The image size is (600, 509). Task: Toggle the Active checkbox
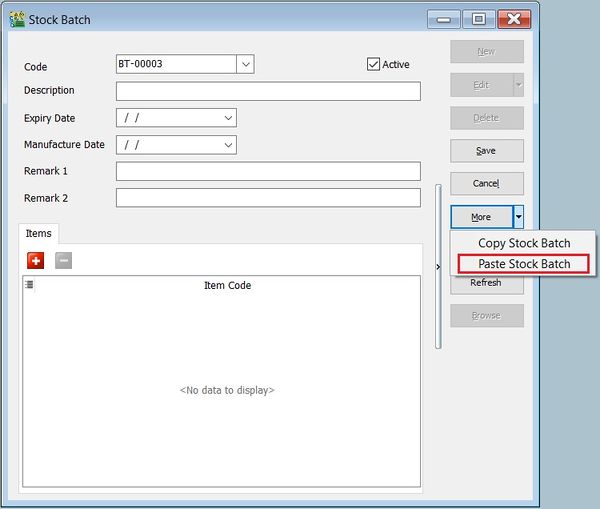(375, 64)
